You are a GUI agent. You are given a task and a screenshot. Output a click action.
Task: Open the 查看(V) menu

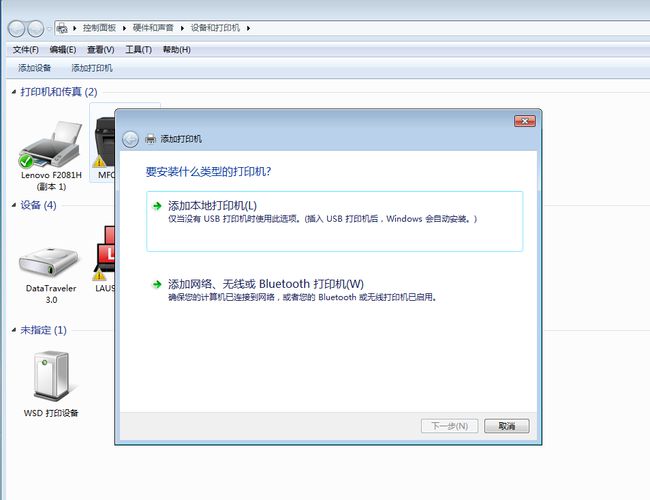[x=101, y=50]
